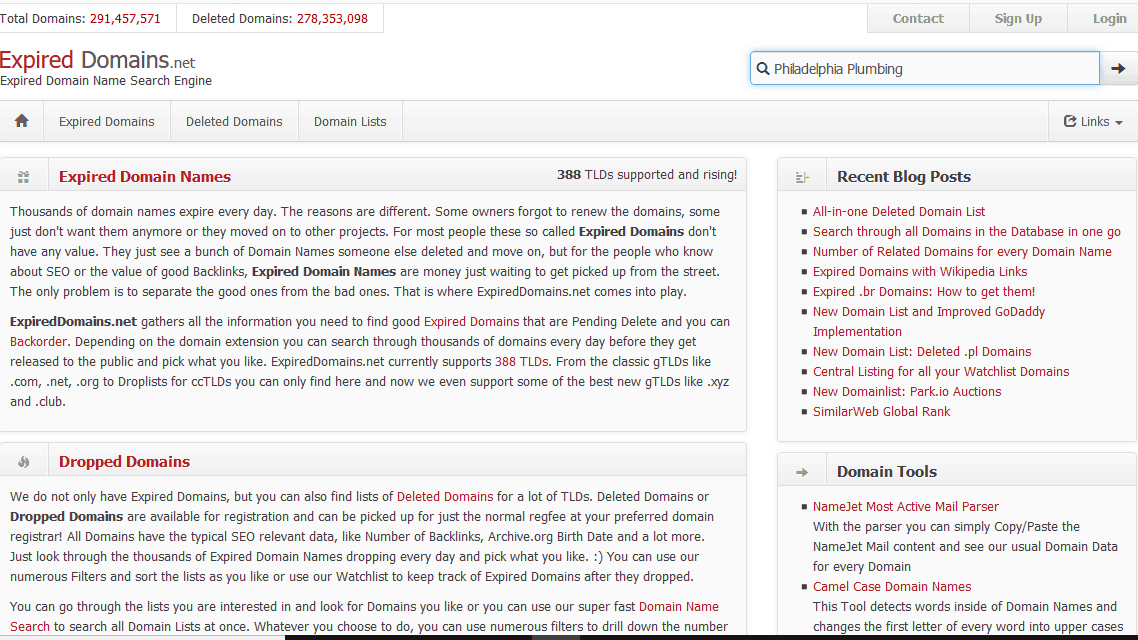Click Deleted Domains count 278,353,098
Viewport: 1138px width, 640px height.
pyautogui.click(x=332, y=19)
